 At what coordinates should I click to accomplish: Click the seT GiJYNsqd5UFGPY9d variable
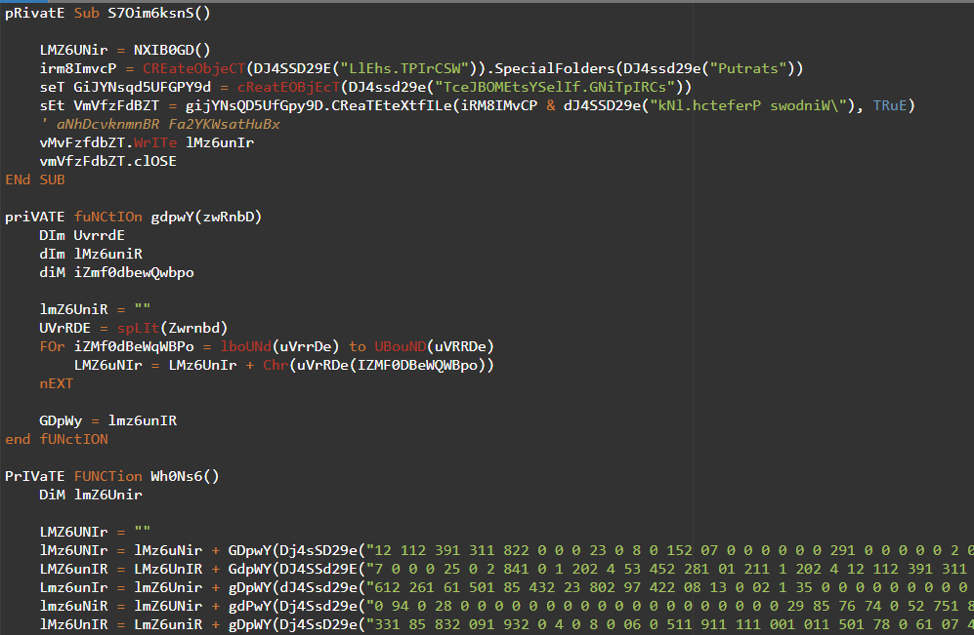click(142, 88)
